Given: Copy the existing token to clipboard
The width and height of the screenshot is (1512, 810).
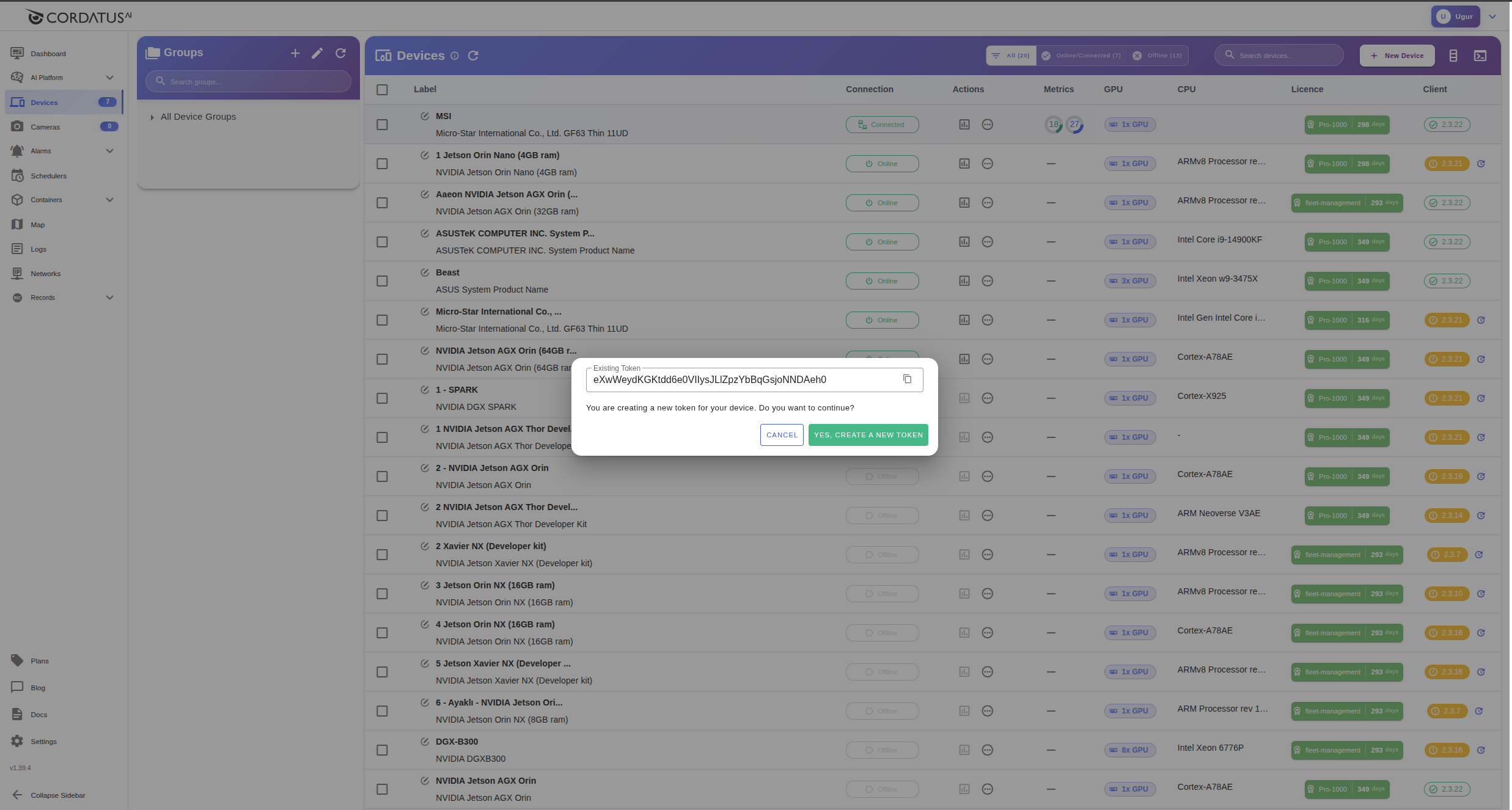Looking at the screenshot, I should pyautogui.click(x=907, y=379).
